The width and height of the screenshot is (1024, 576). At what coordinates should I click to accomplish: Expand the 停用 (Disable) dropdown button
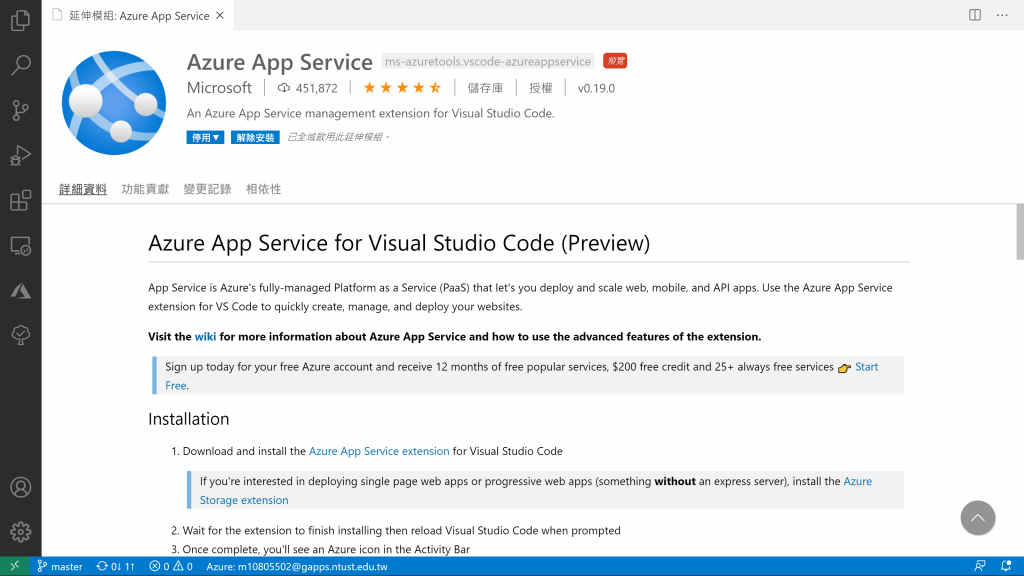(x=205, y=137)
